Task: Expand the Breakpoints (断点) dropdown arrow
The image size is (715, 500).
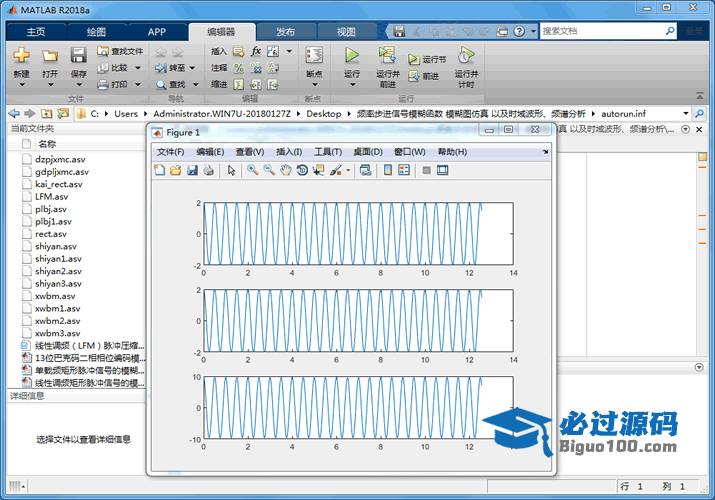Action: click(x=315, y=85)
